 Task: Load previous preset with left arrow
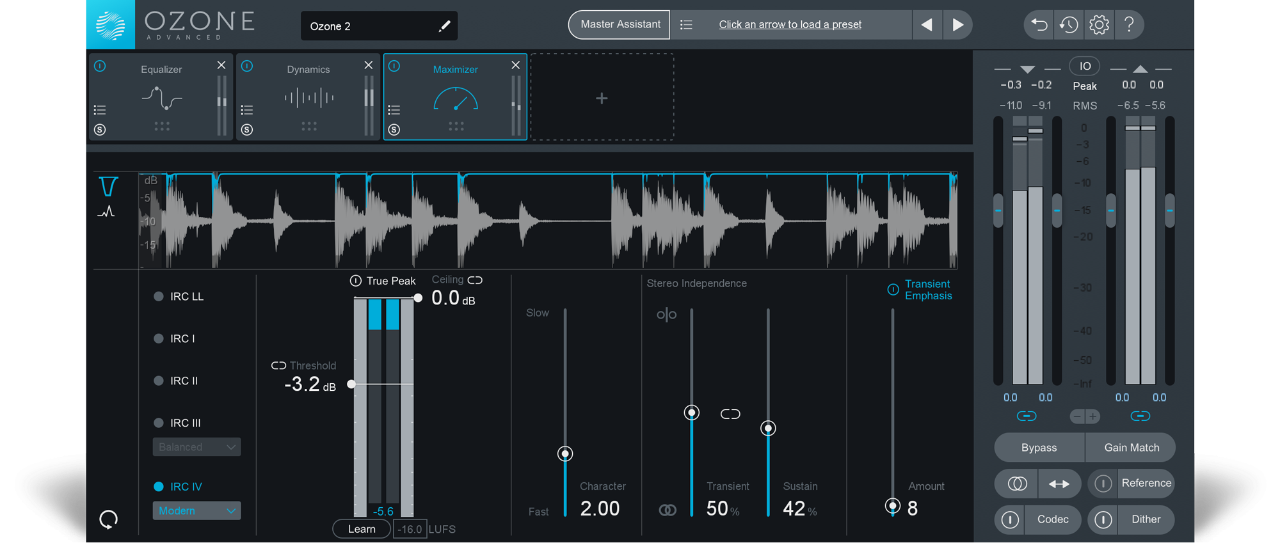pos(927,25)
